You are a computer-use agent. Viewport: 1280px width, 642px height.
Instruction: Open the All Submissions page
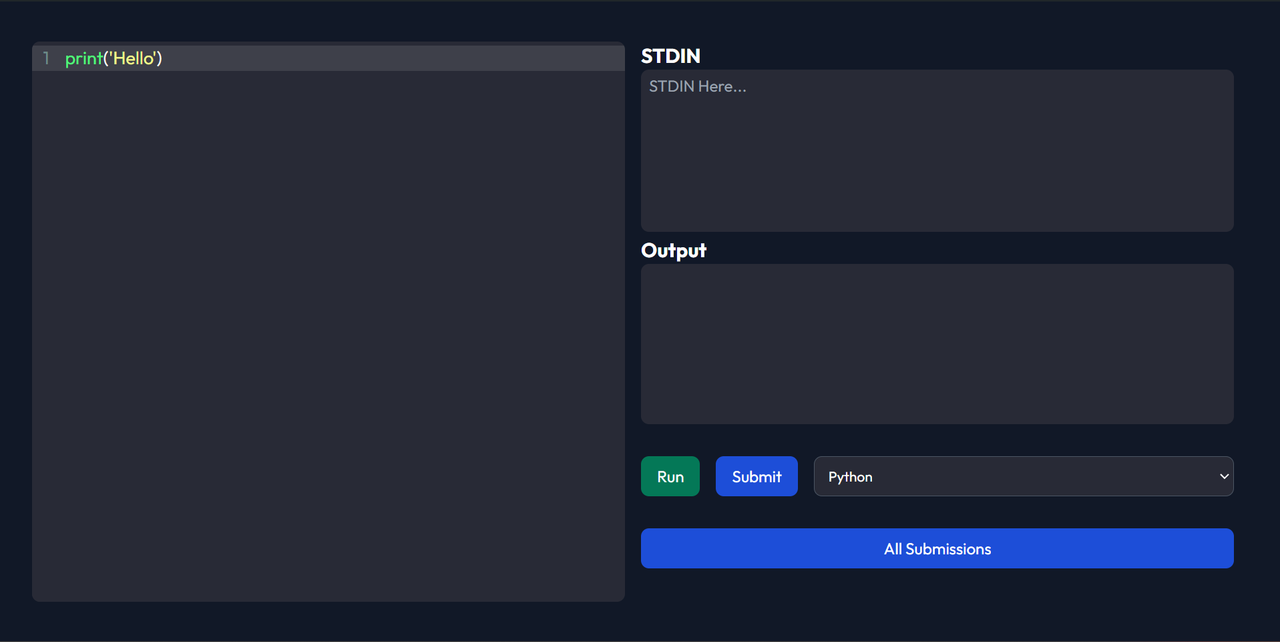pyautogui.click(x=937, y=548)
